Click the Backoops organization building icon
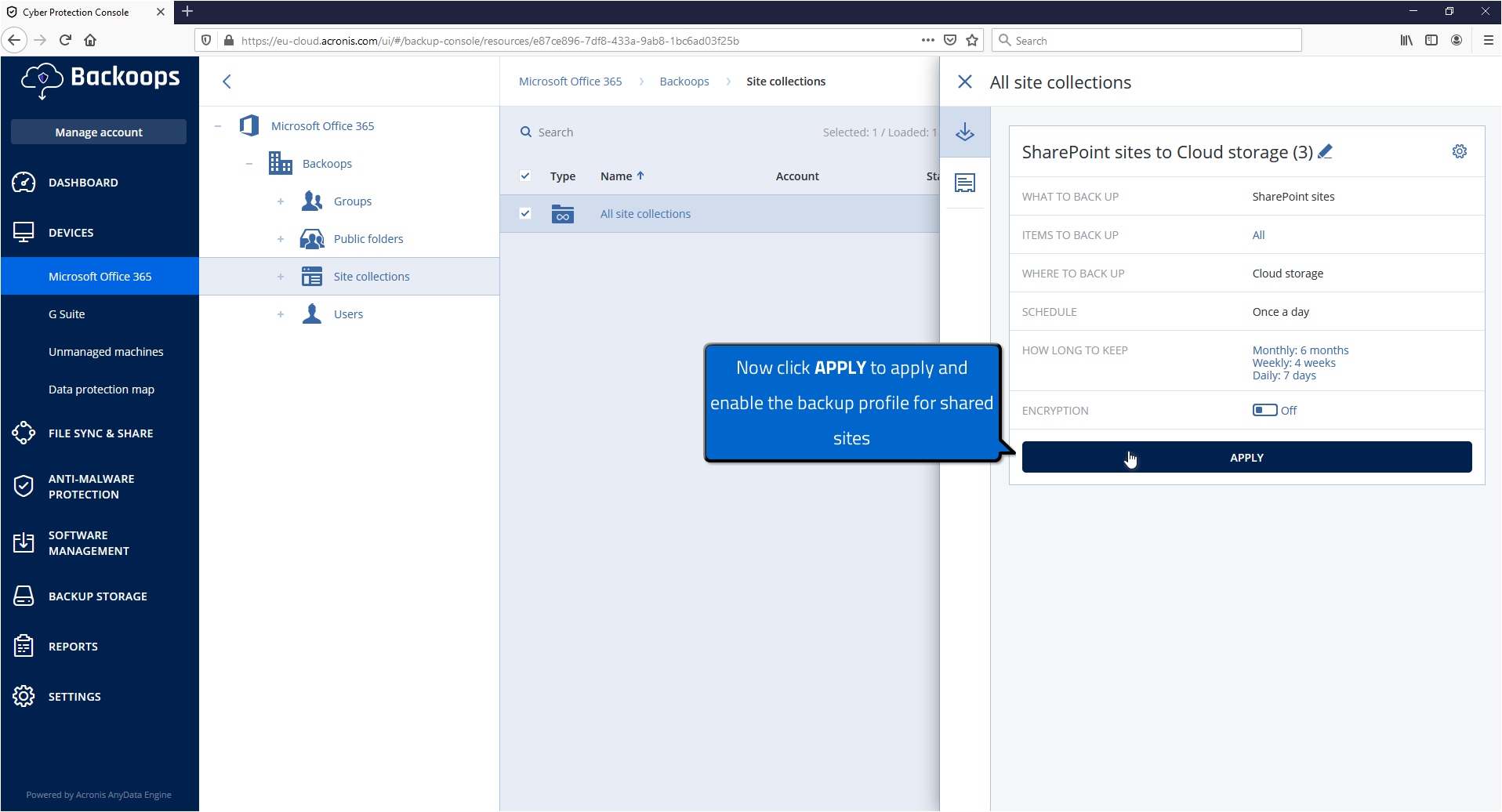Viewport: 1502px width, 812px height. tap(280, 163)
